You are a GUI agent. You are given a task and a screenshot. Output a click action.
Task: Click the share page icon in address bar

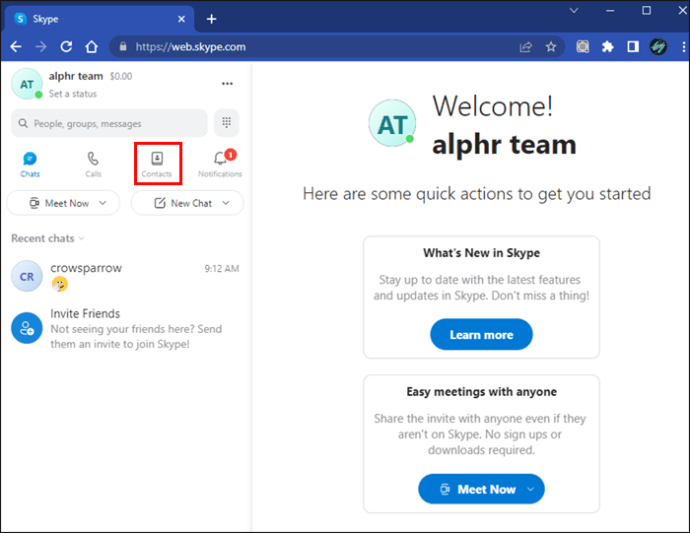(526, 47)
